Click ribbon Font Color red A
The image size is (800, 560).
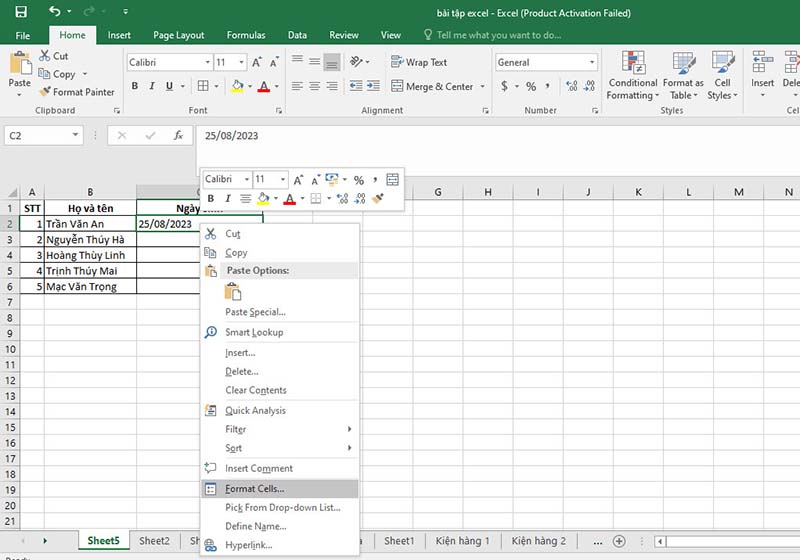(264, 86)
